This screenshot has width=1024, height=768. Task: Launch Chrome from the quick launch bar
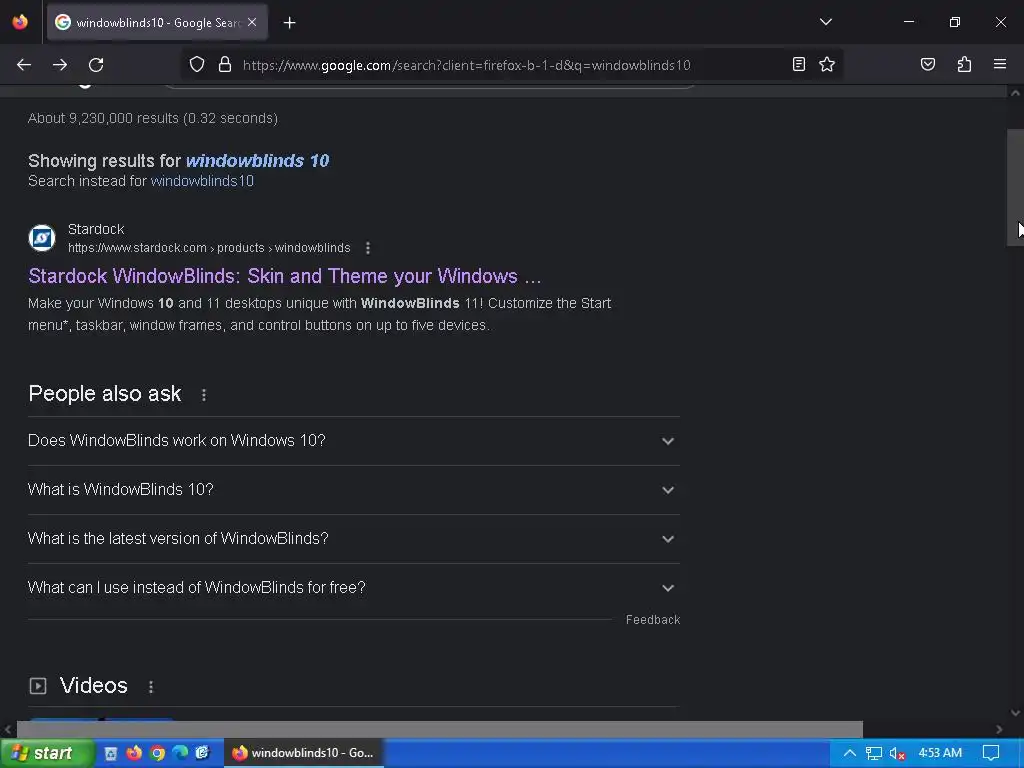[x=157, y=753]
